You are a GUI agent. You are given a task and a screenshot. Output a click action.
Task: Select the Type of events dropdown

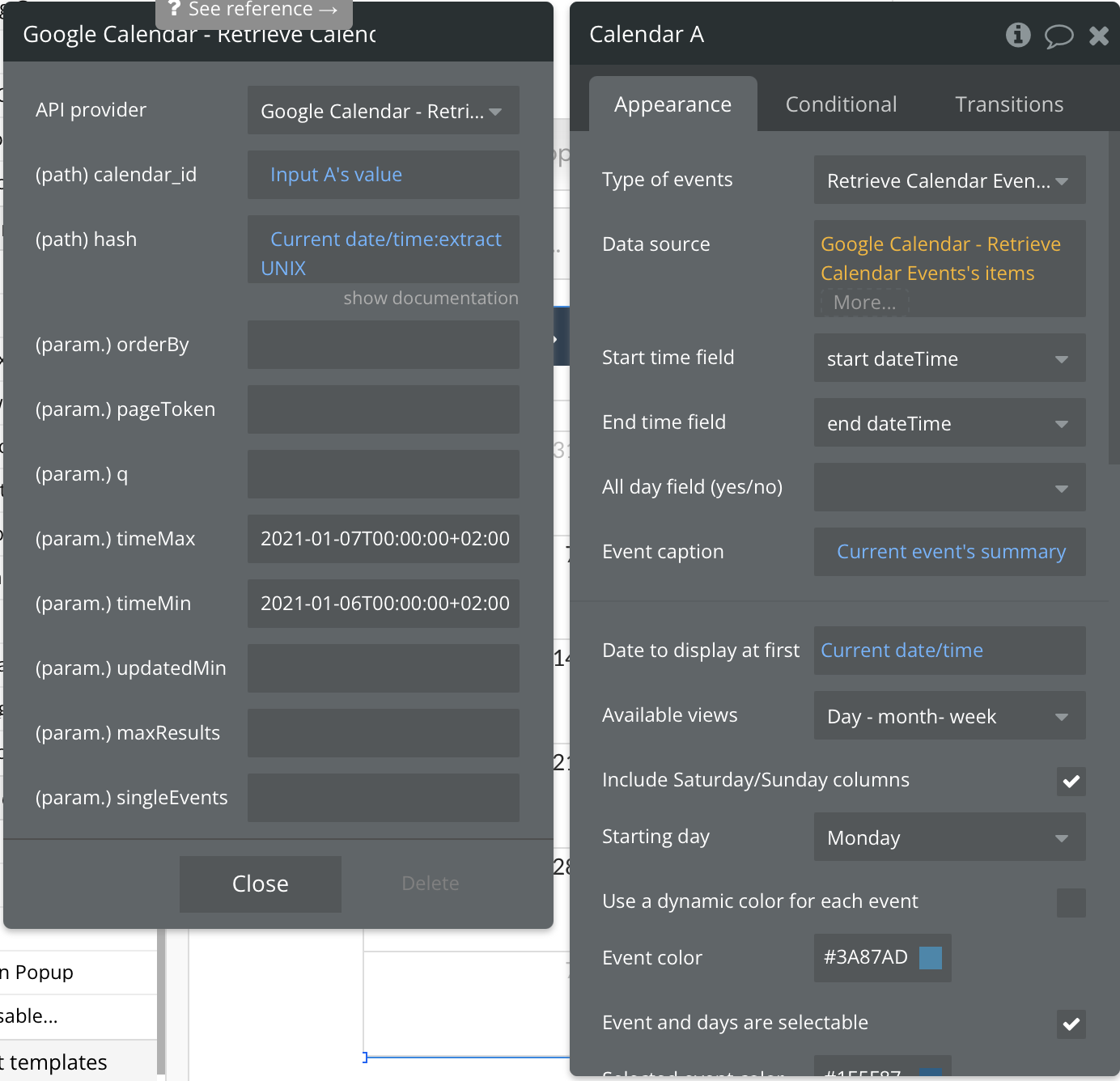point(949,180)
